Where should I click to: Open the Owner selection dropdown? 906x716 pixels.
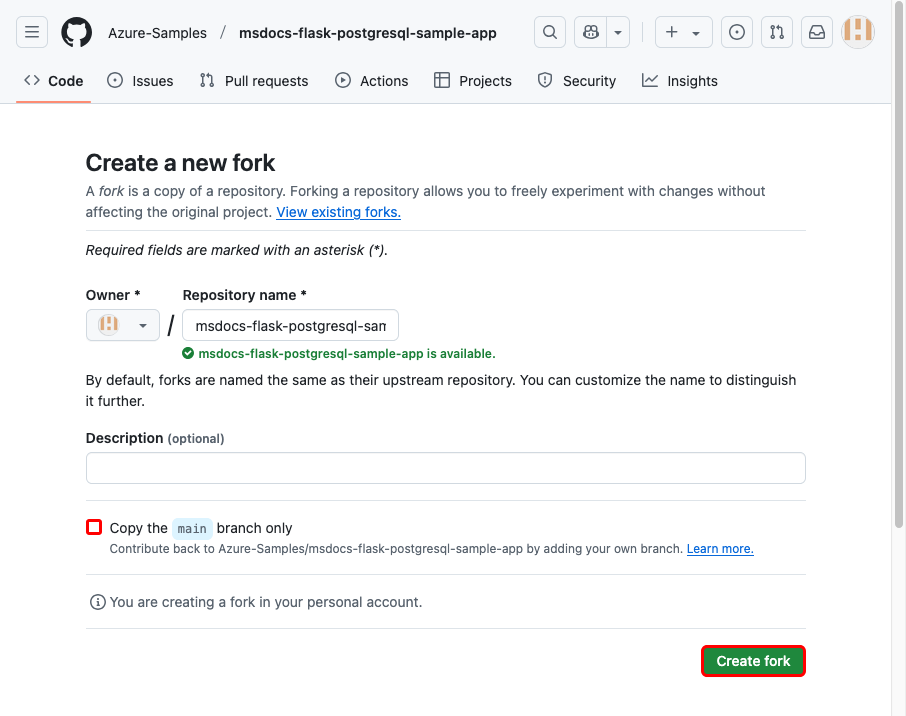click(x=122, y=324)
